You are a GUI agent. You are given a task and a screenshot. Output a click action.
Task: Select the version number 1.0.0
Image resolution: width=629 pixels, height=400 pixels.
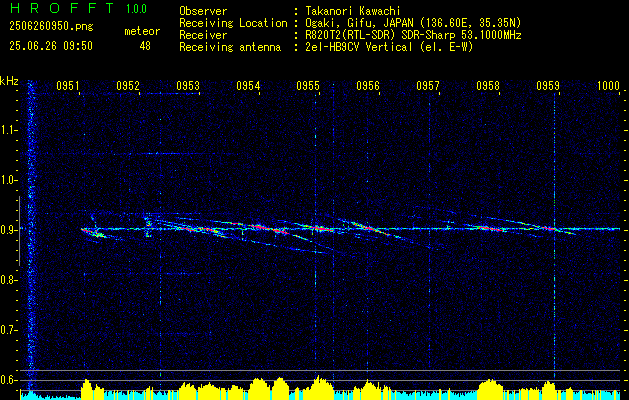click(136, 9)
